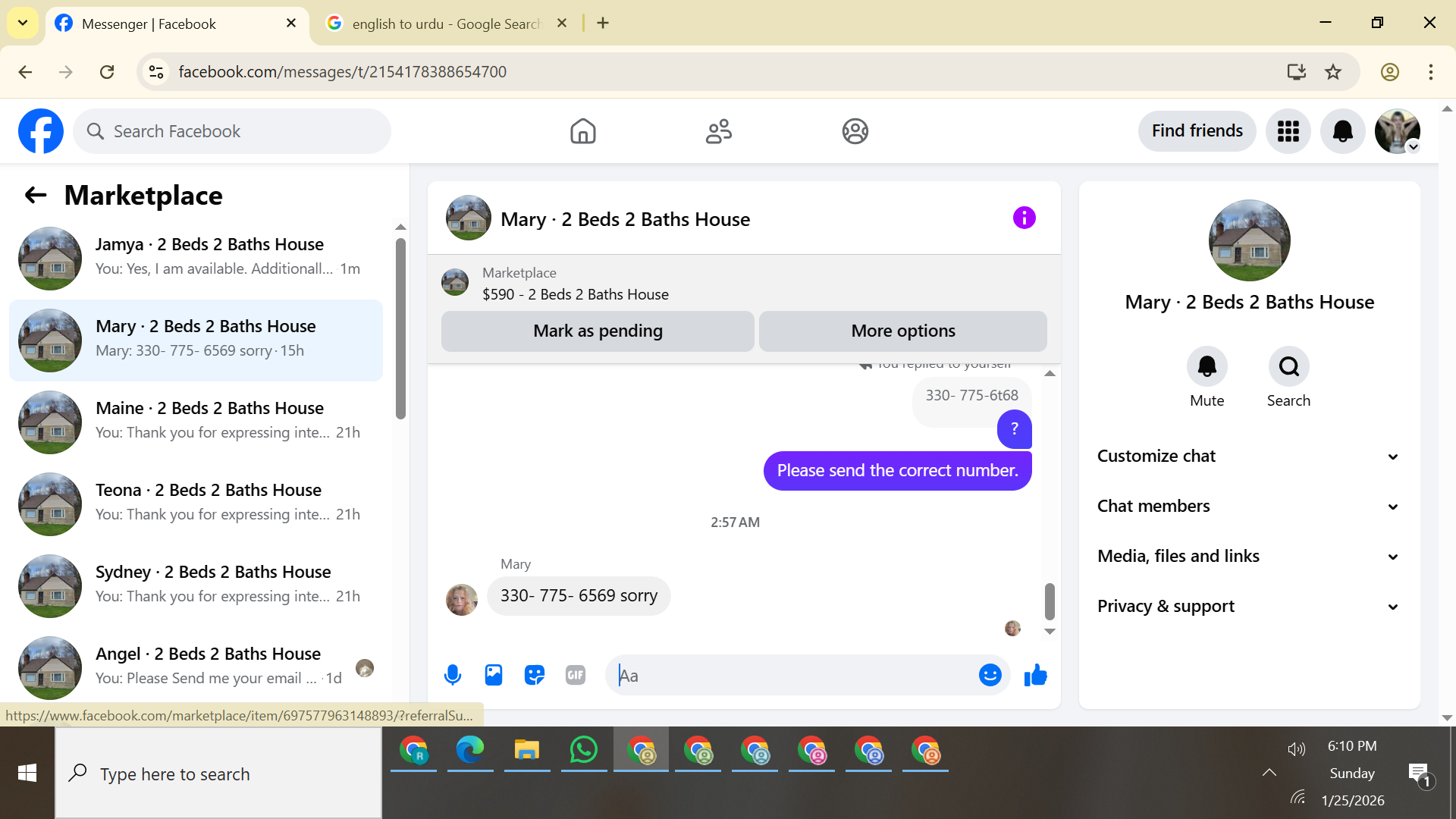Bookmark this page with the star icon
Screen dimensions: 1456x819
tap(1332, 72)
